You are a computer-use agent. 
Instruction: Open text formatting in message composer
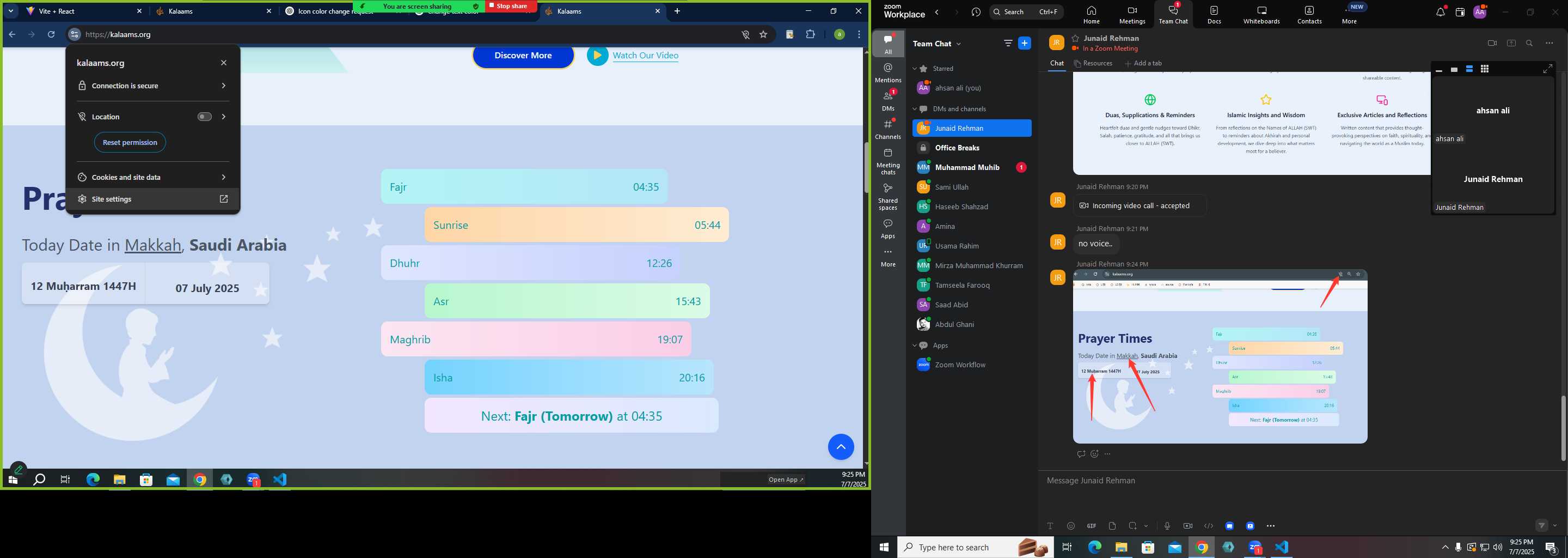point(1050,526)
